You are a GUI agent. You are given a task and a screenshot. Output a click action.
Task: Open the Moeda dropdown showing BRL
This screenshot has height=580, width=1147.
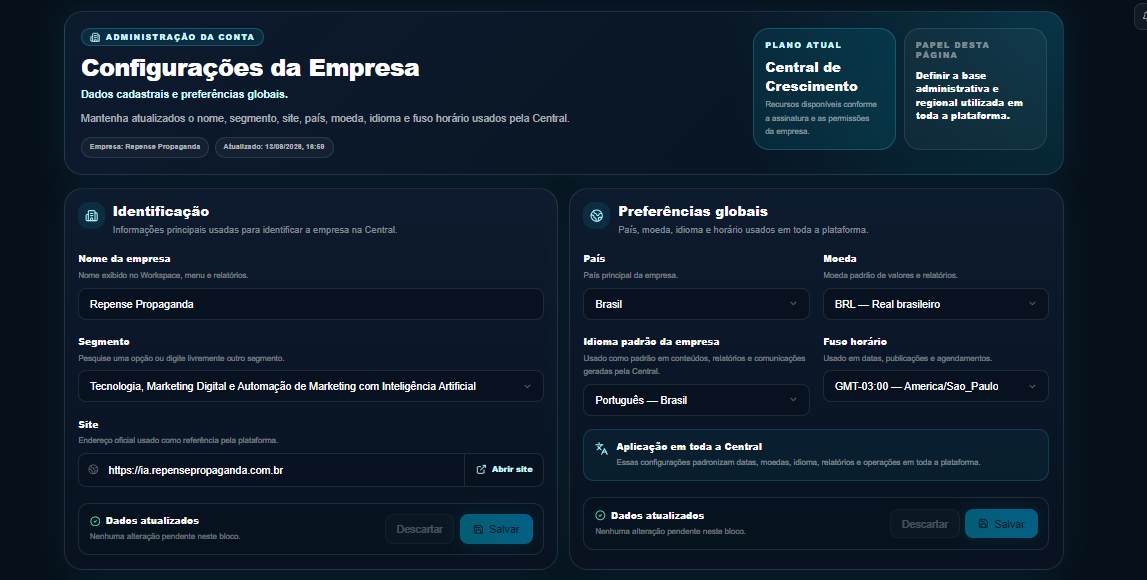click(x=936, y=304)
